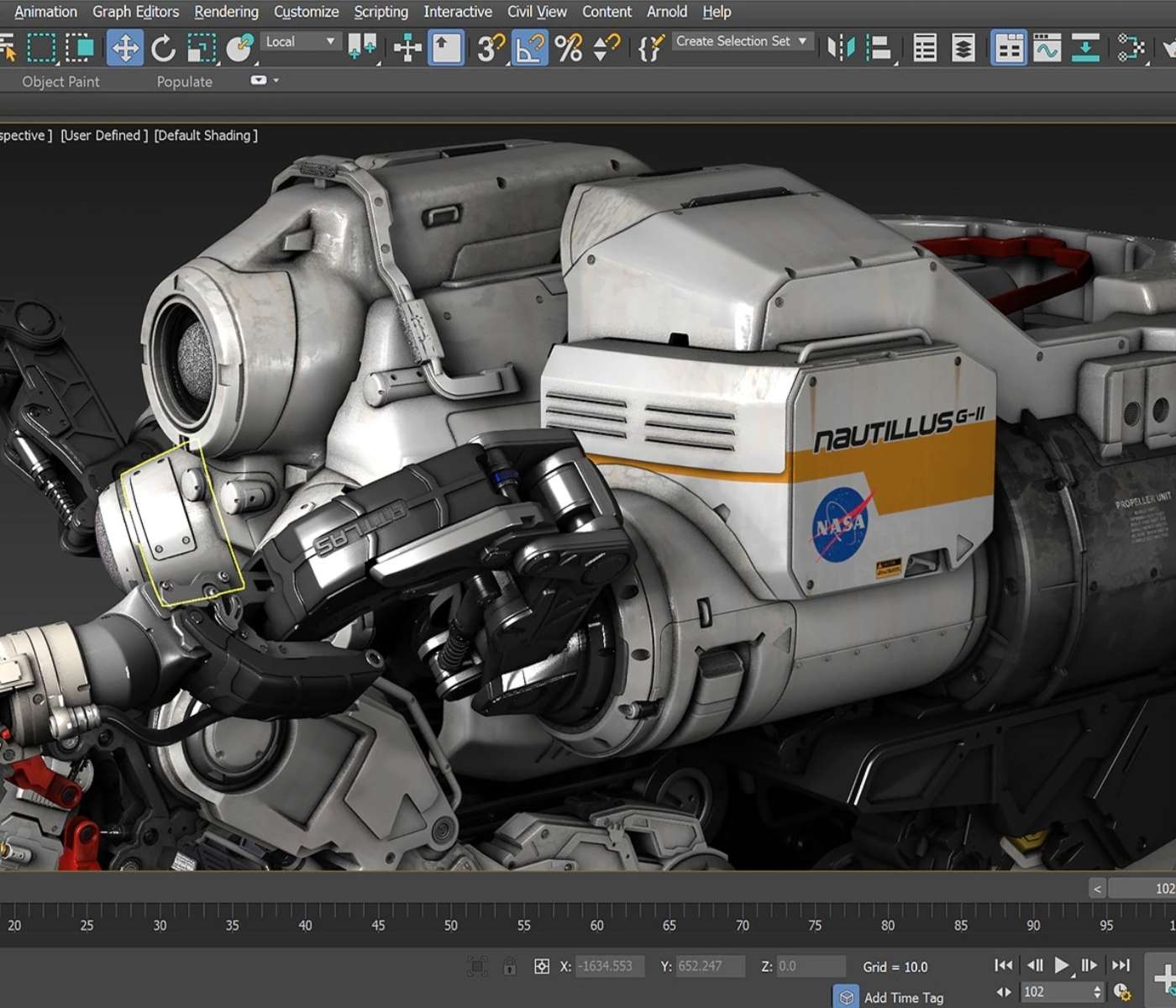The height and width of the screenshot is (1008, 1176).
Task: Open the Interactive menu
Action: click(x=457, y=12)
